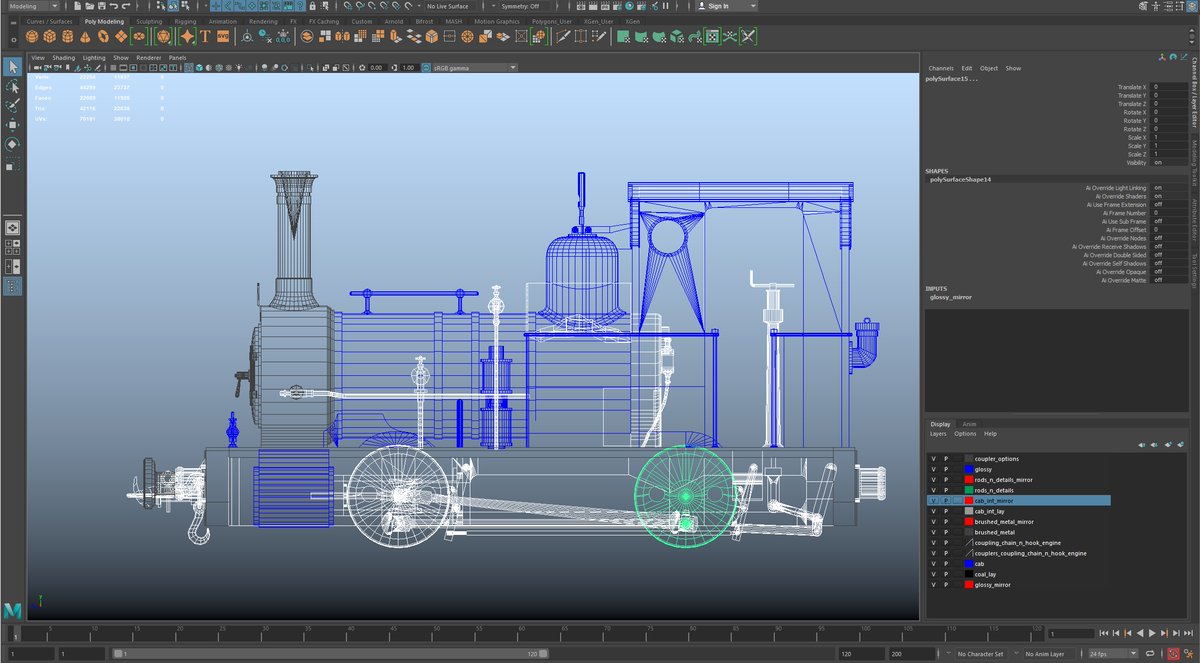1200x663 pixels.
Task: Open the Layers menu in Layer Editor
Action: click(x=938, y=434)
